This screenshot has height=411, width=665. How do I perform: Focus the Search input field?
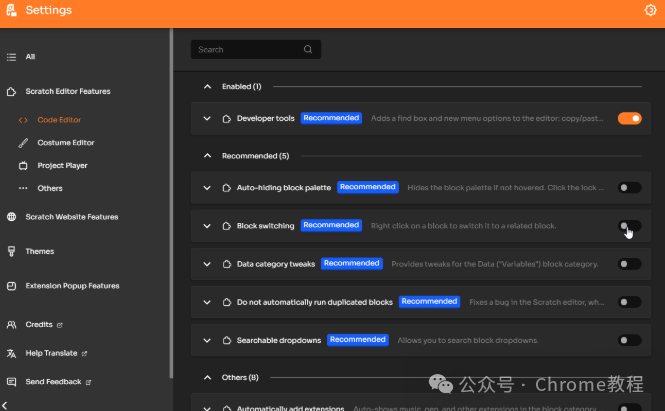tap(256, 50)
